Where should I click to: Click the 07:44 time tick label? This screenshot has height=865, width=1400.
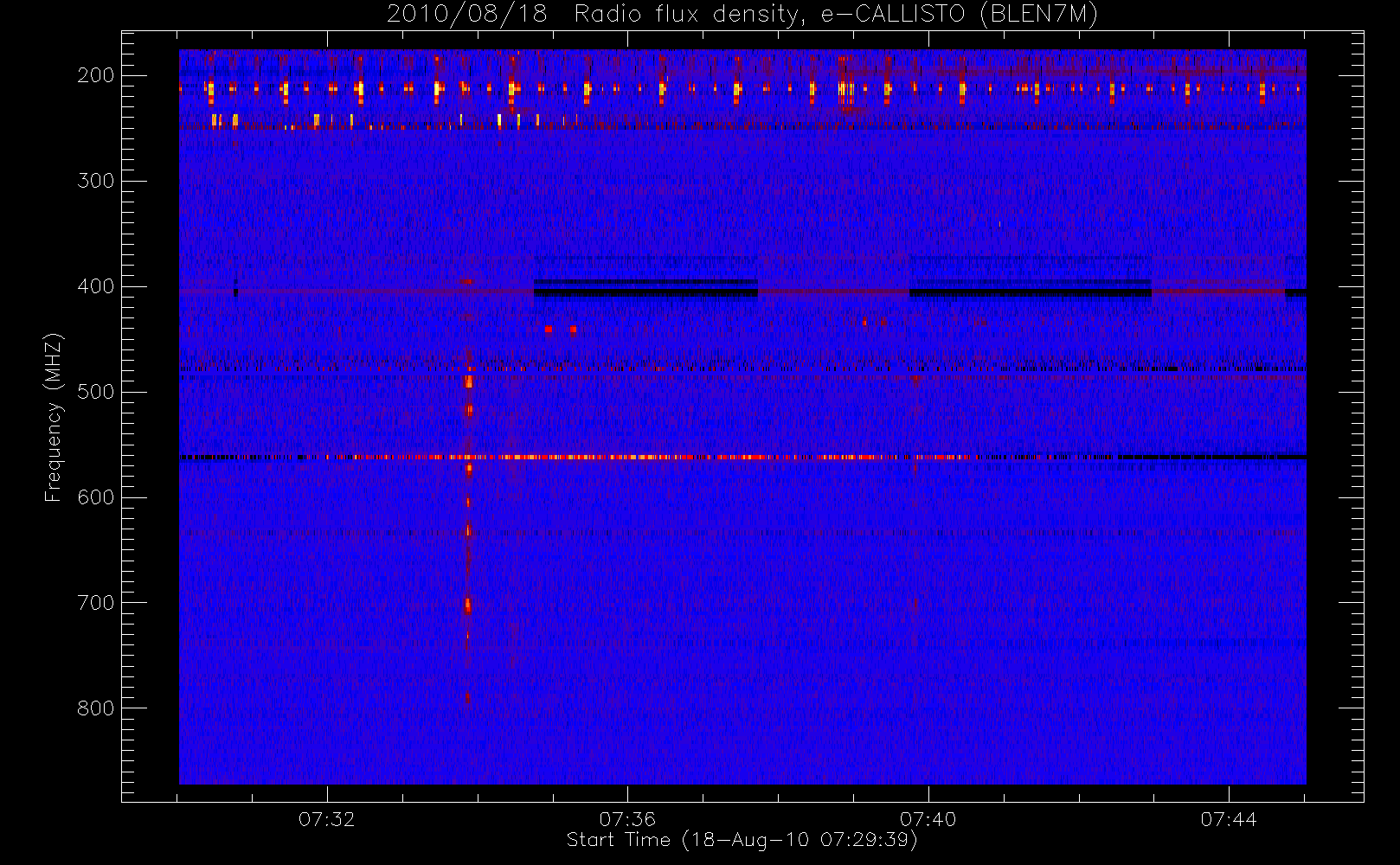(1229, 819)
